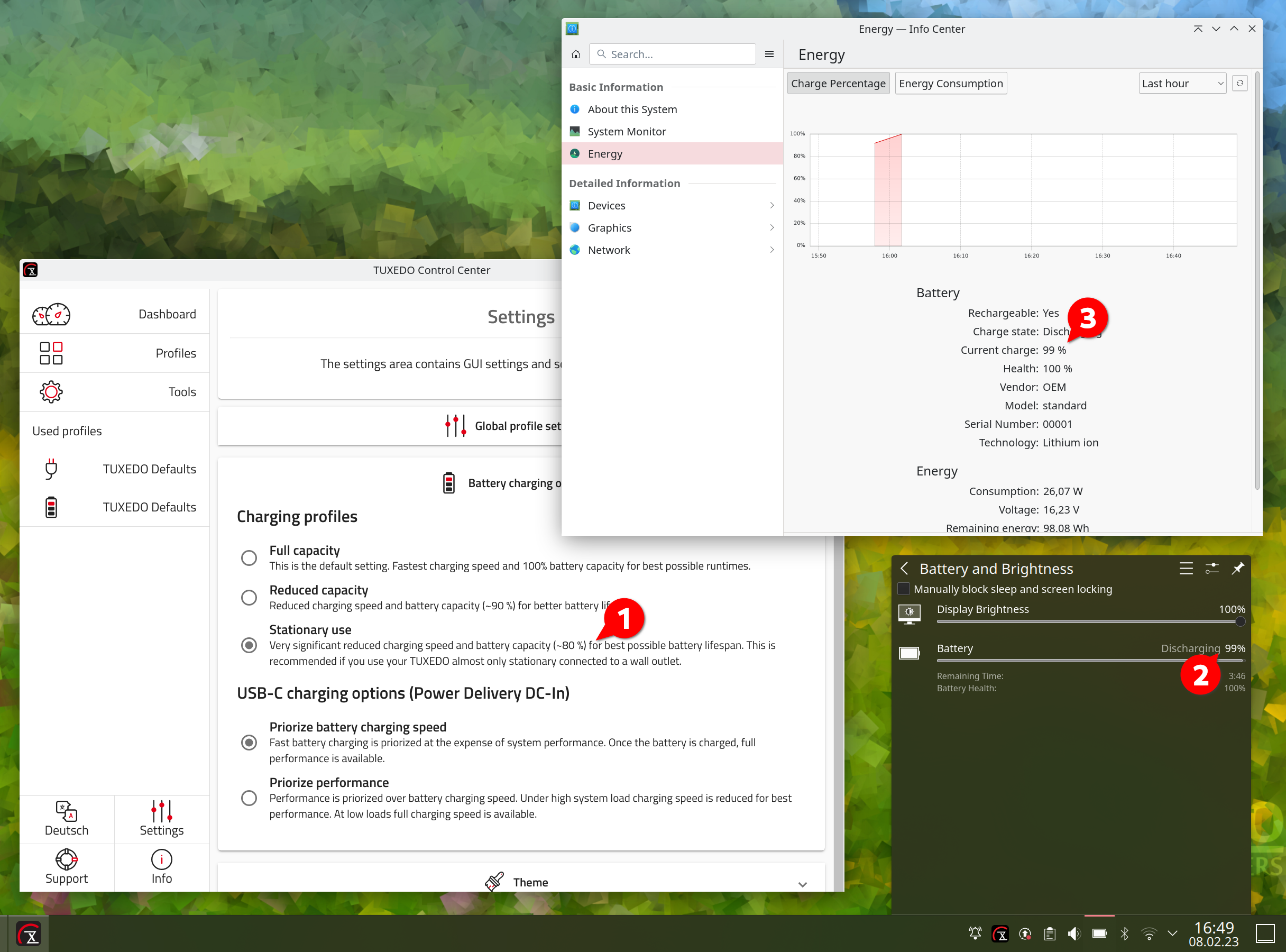Open the Battery and Brightness hamburger menu
Screen dimensions: 1286x952
click(x=1186, y=568)
